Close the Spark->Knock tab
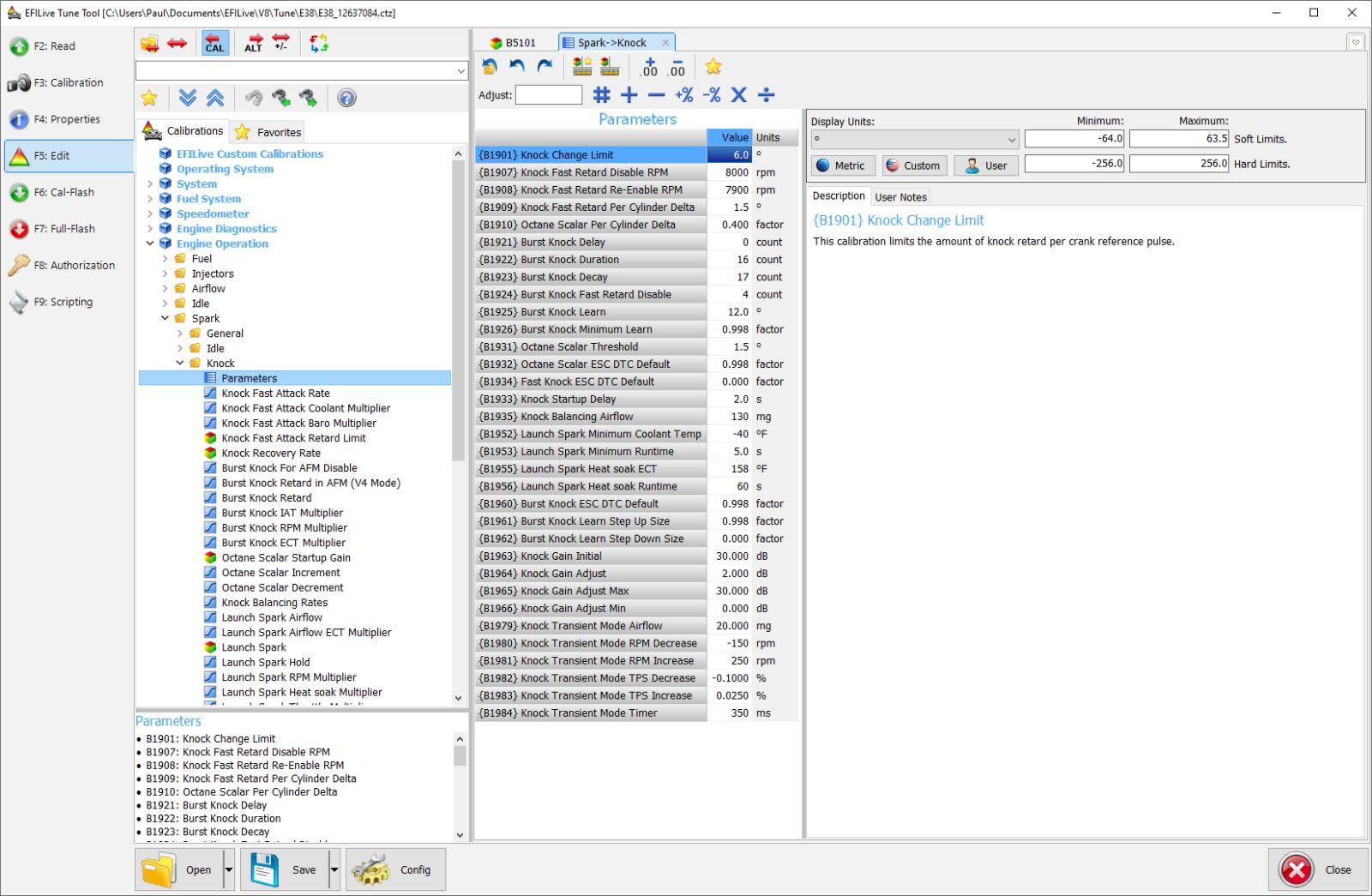The height and width of the screenshot is (896, 1372). point(665,43)
